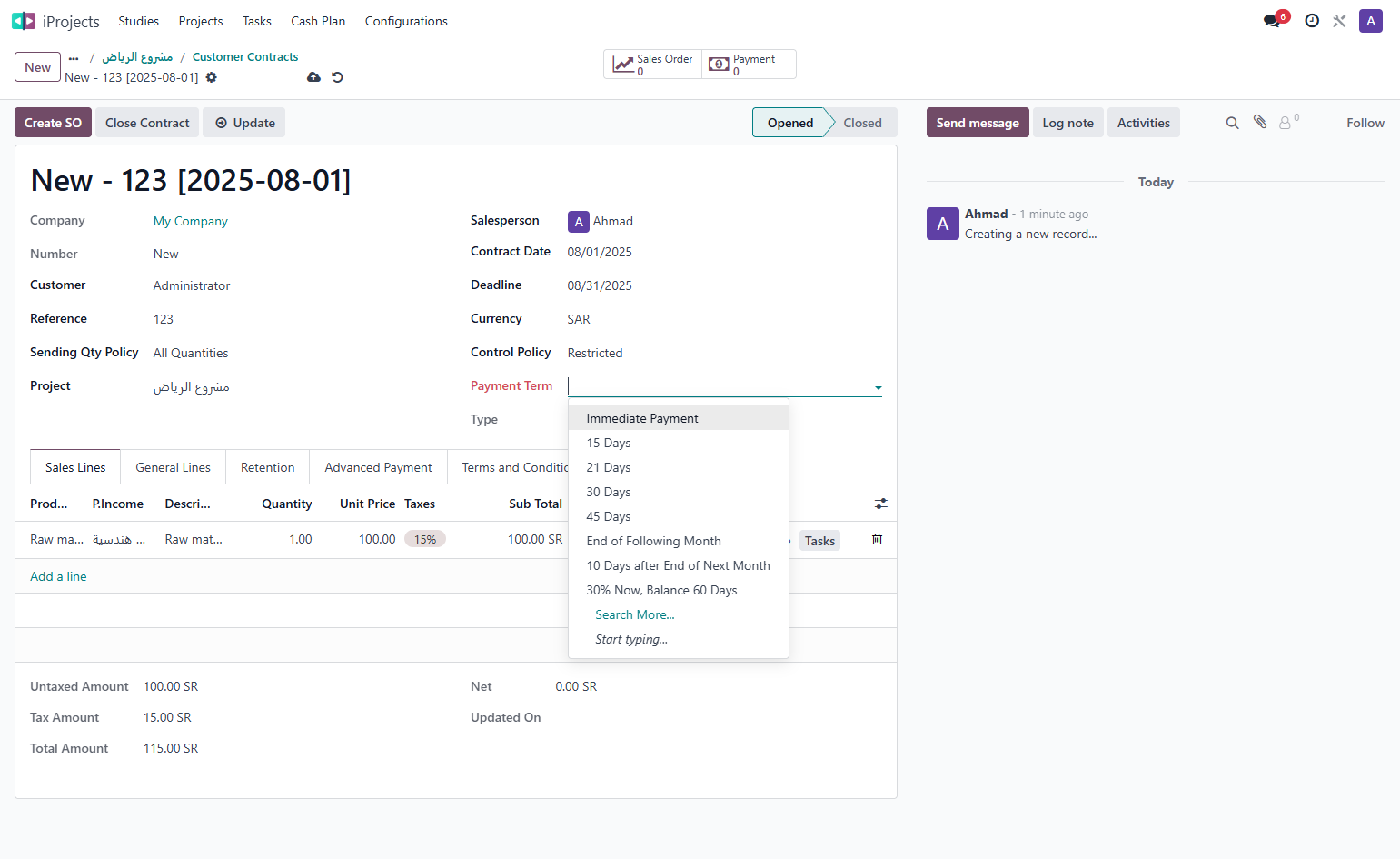Click the debug tools wrench icon
The width and height of the screenshot is (1400, 859).
coord(1339,21)
